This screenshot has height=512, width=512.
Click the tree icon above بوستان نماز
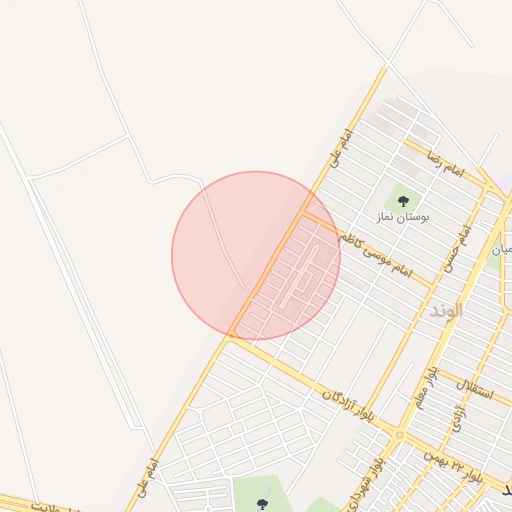click(403, 201)
